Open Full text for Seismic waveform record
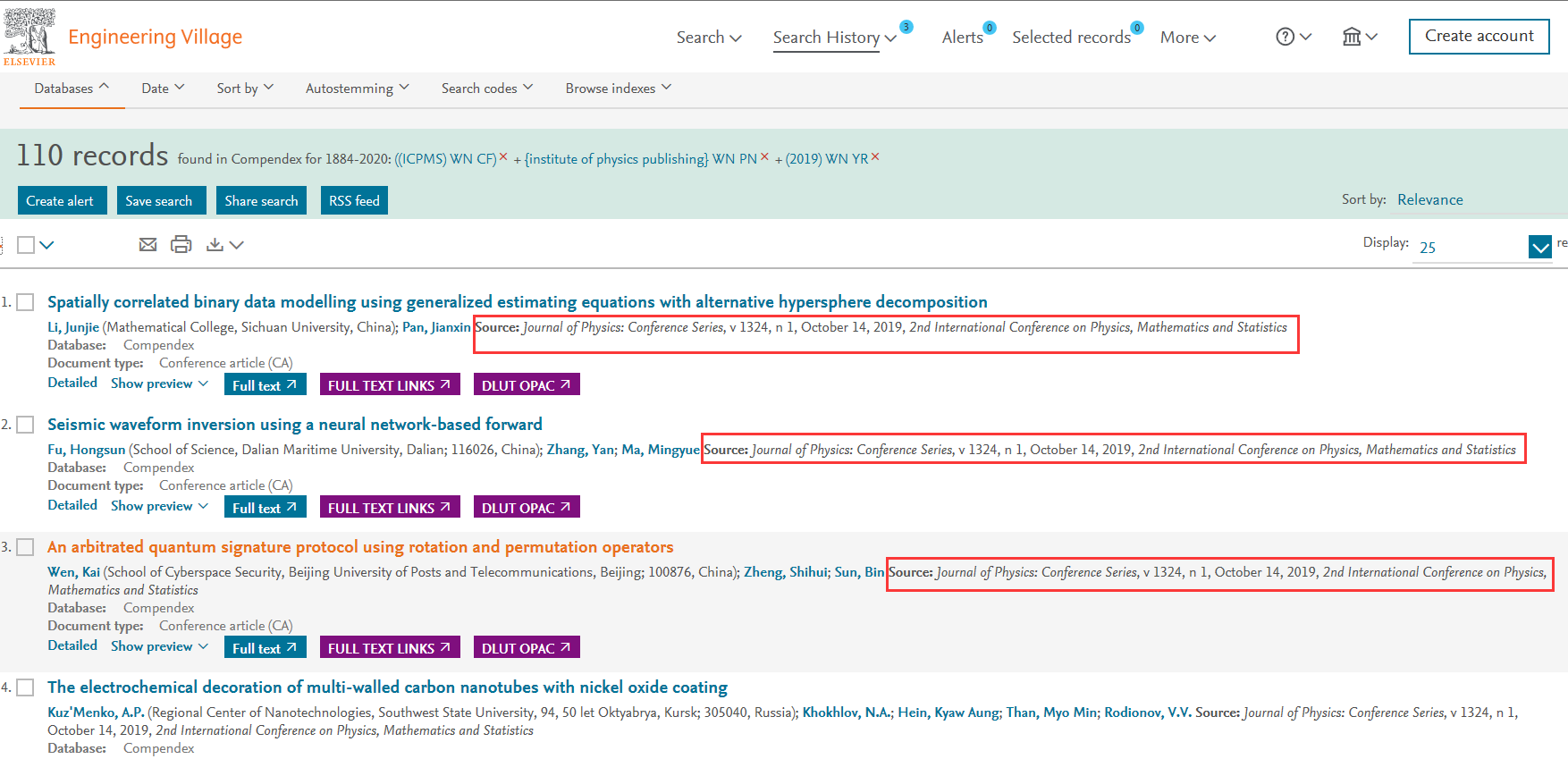The image size is (1568, 759). [266, 507]
